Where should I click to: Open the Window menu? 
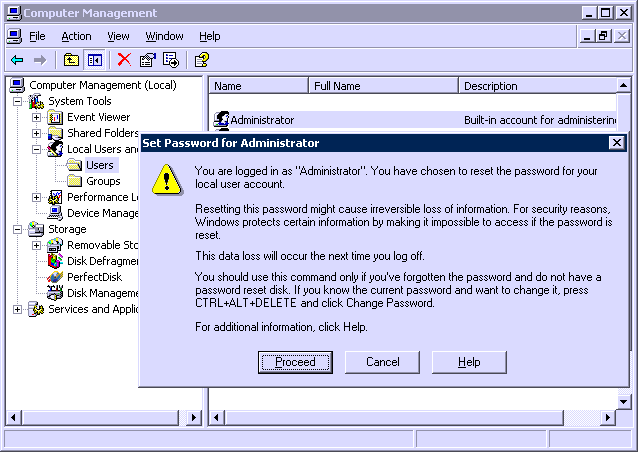point(164,37)
